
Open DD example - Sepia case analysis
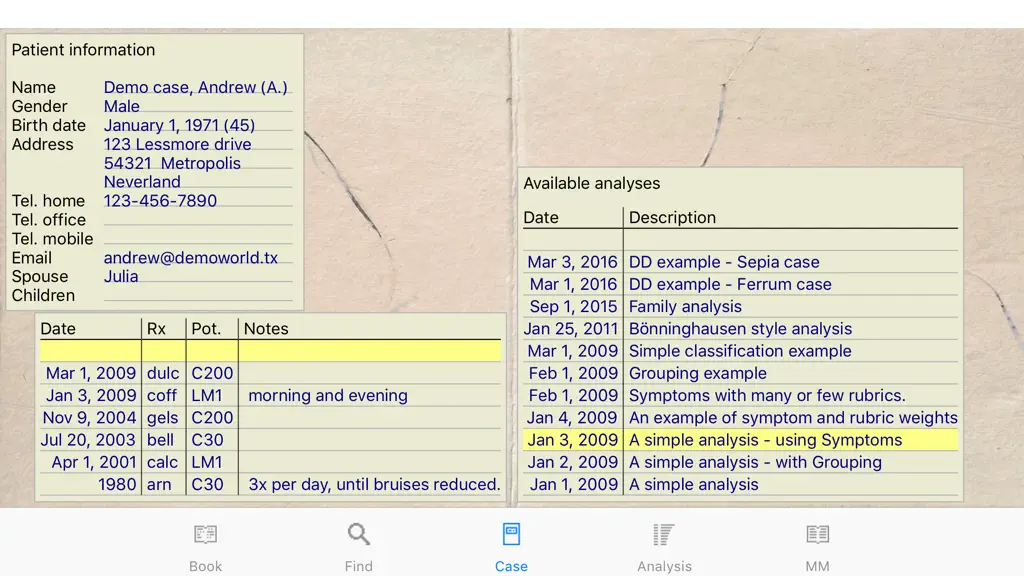click(x=741, y=262)
